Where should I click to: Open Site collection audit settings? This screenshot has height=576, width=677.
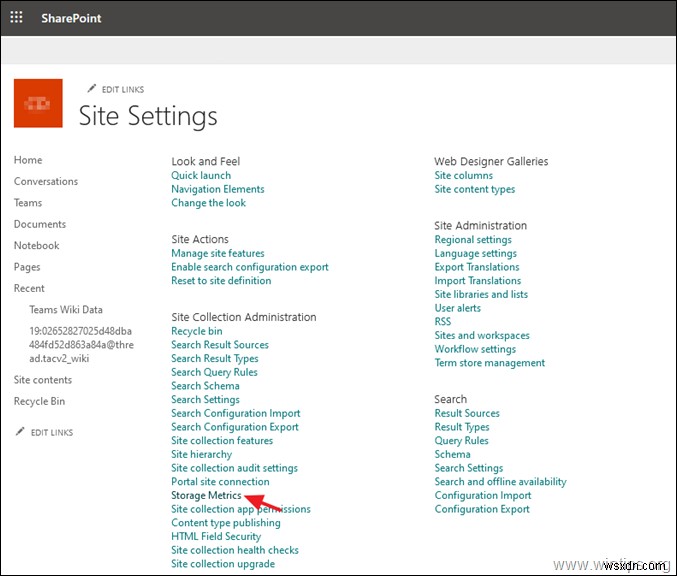pyautogui.click(x=234, y=468)
